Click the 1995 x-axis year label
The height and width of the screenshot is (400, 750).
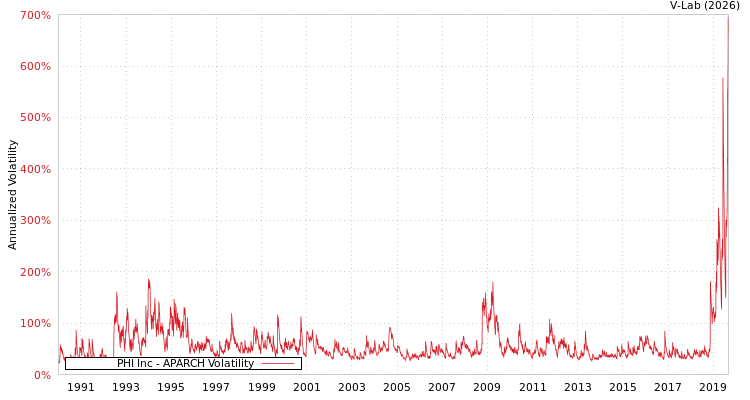[x=171, y=387]
